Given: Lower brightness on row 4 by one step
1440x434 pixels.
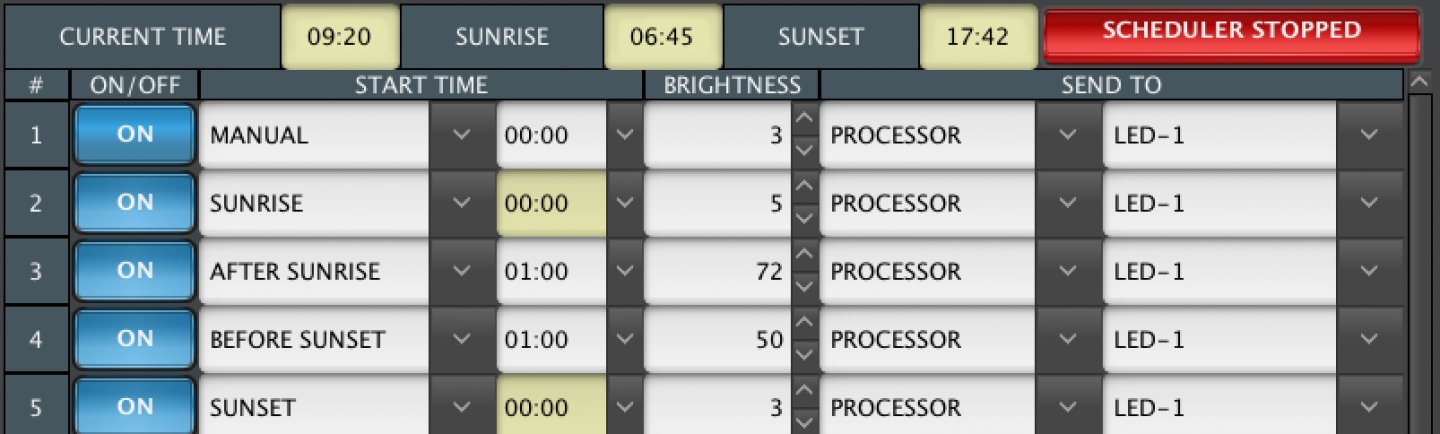Looking at the screenshot, I should (x=803, y=353).
